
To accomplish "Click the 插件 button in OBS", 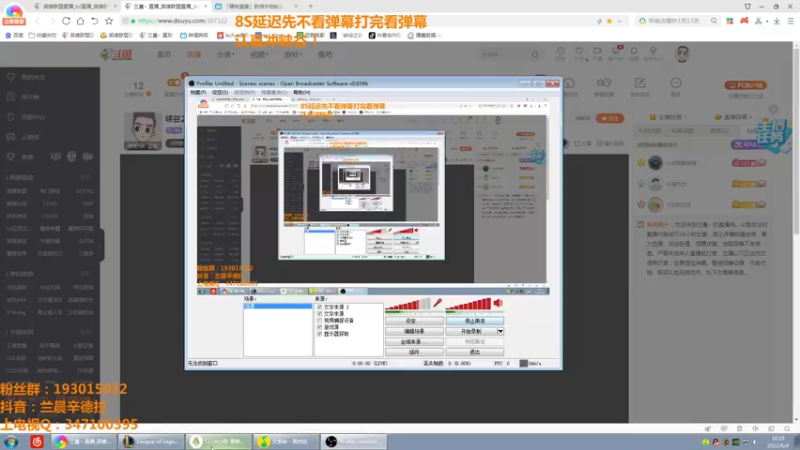I will click(414, 352).
